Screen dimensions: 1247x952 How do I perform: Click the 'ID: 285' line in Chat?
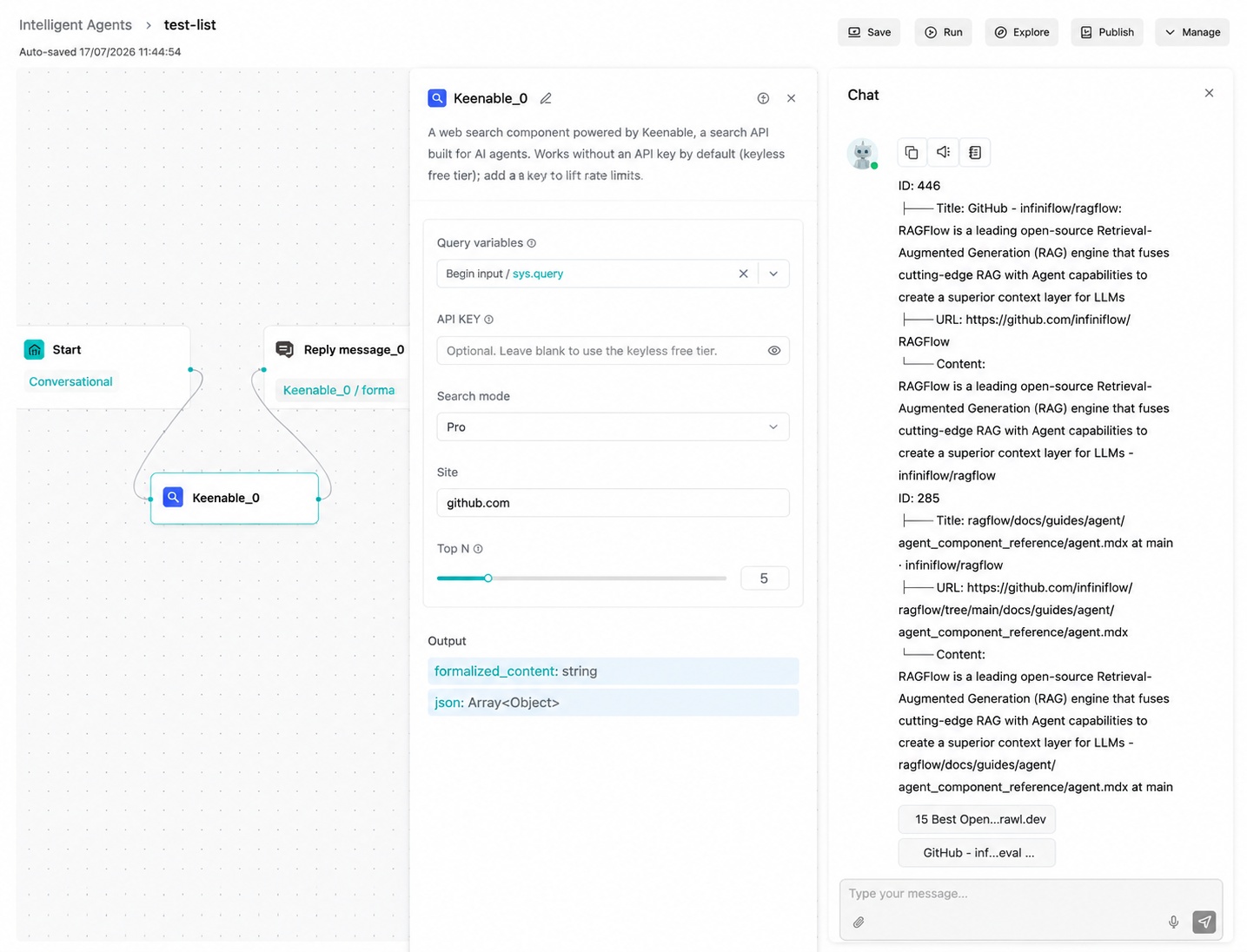click(919, 499)
